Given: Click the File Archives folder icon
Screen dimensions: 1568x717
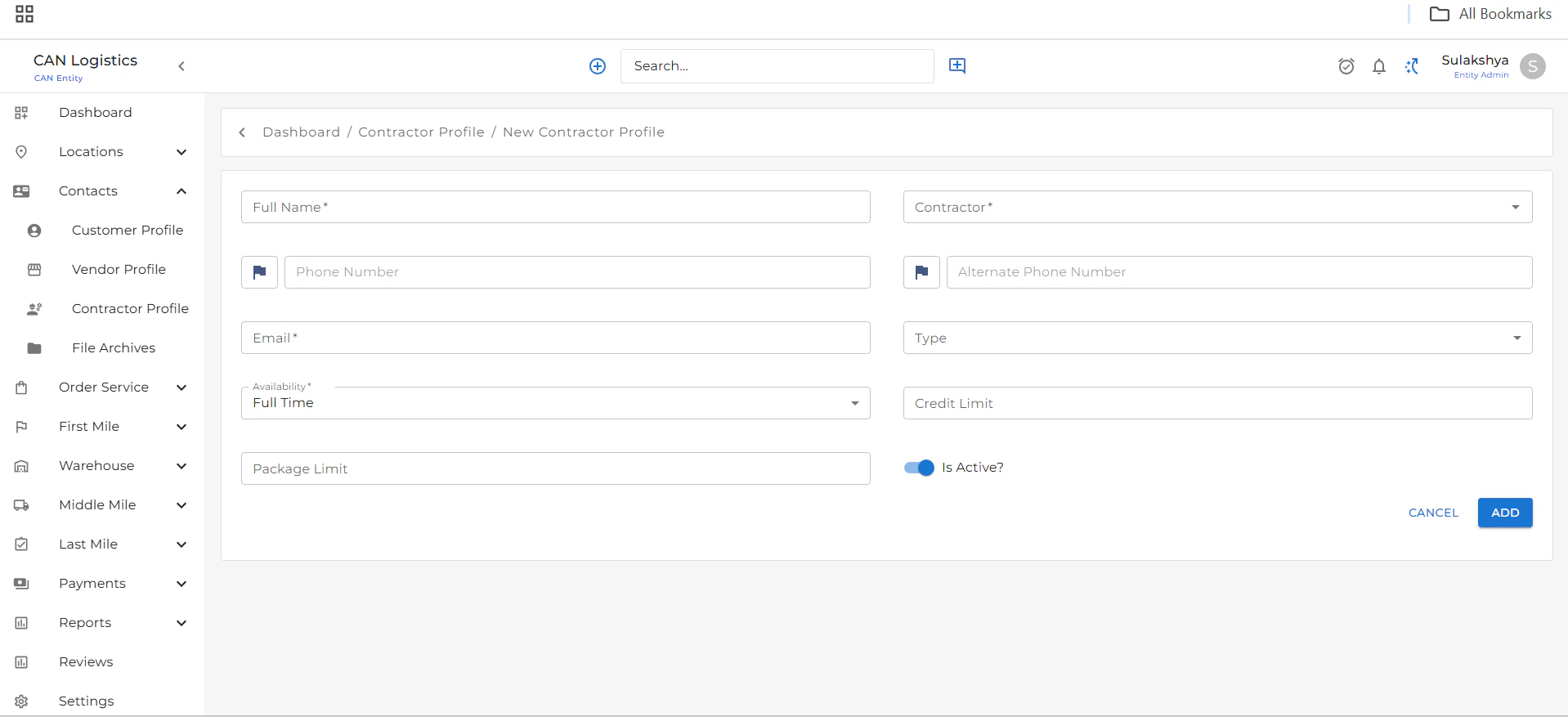Looking at the screenshot, I should pyautogui.click(x=34, y=348).
